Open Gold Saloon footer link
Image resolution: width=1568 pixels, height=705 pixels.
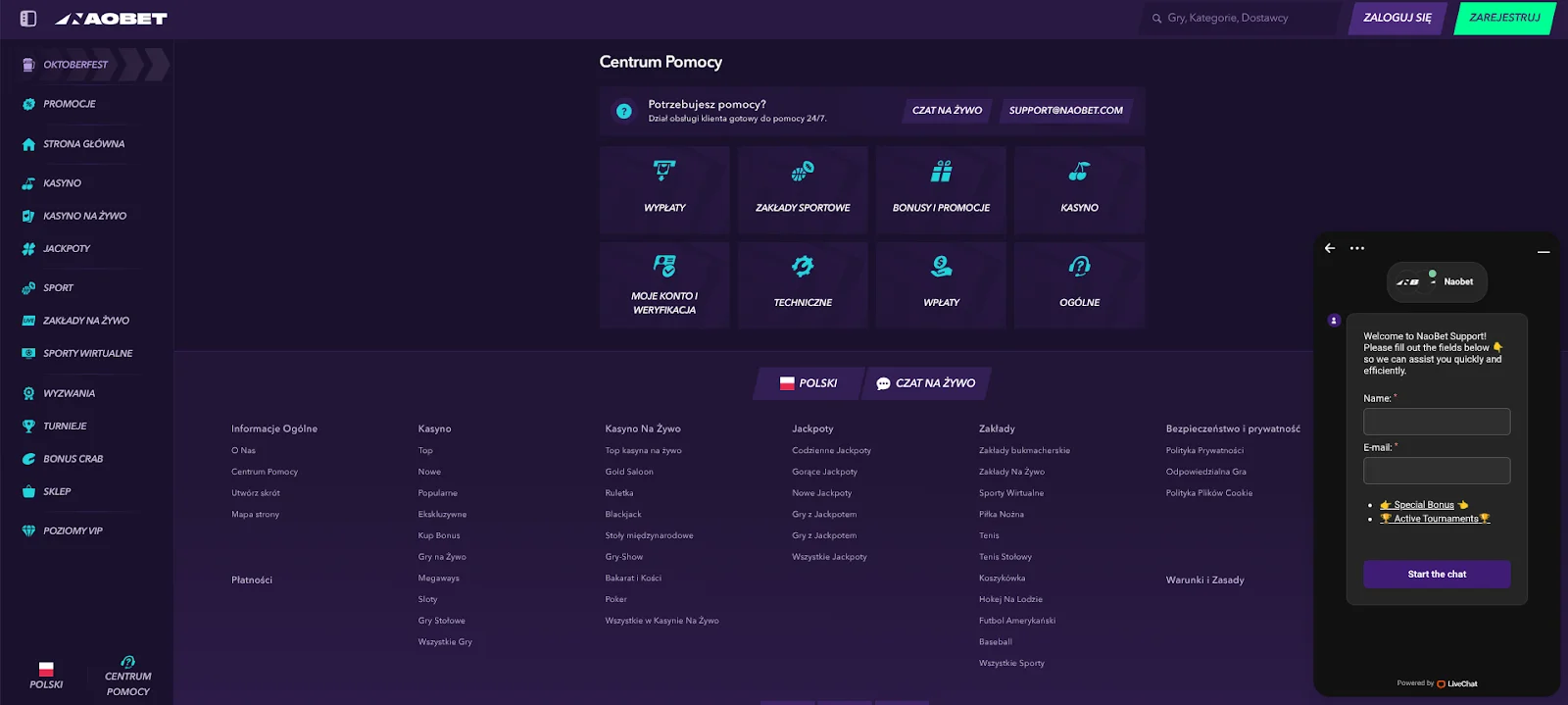click(629, 472)
